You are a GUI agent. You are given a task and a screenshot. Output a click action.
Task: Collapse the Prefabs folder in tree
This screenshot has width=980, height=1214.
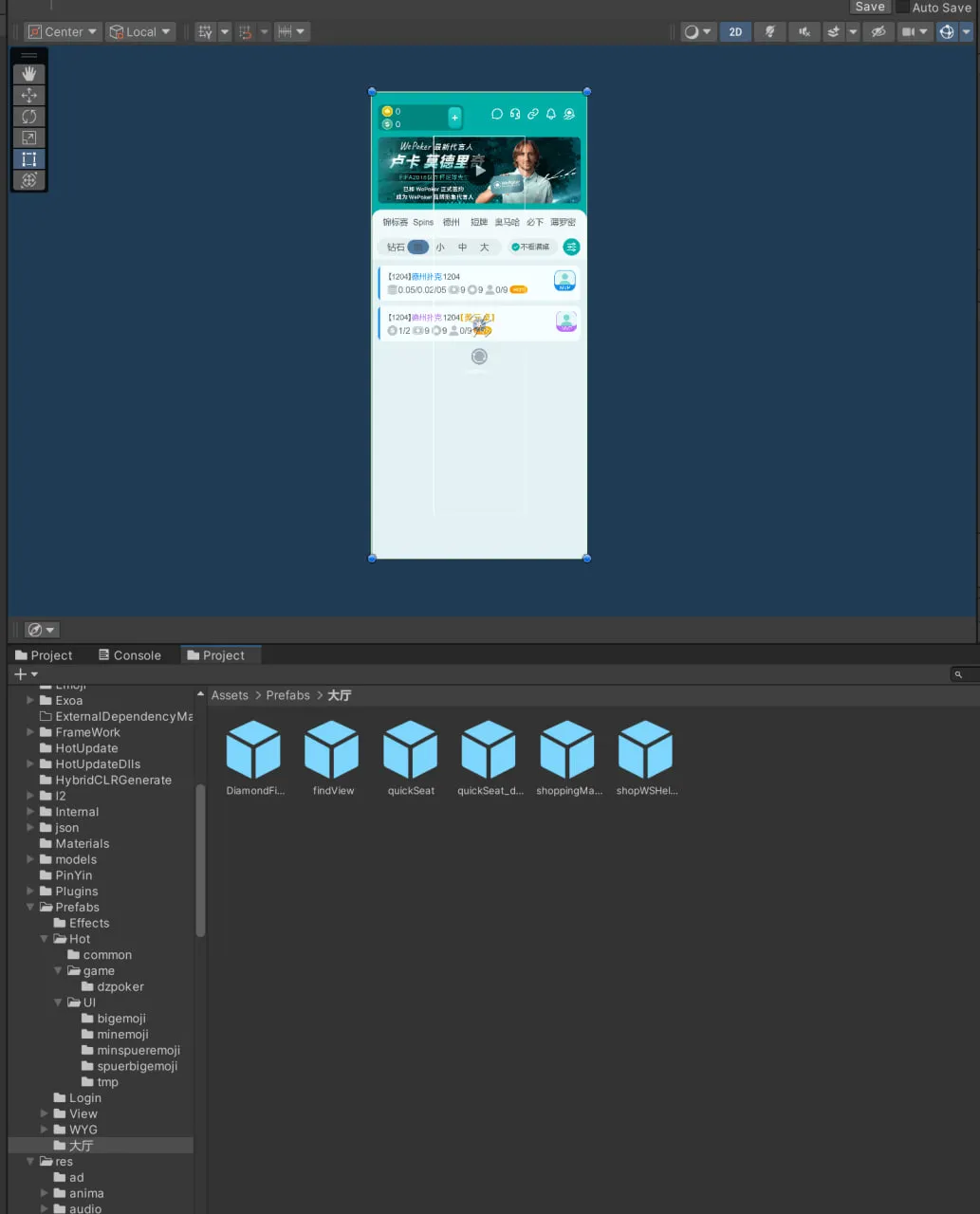click(x=30, y=908)
